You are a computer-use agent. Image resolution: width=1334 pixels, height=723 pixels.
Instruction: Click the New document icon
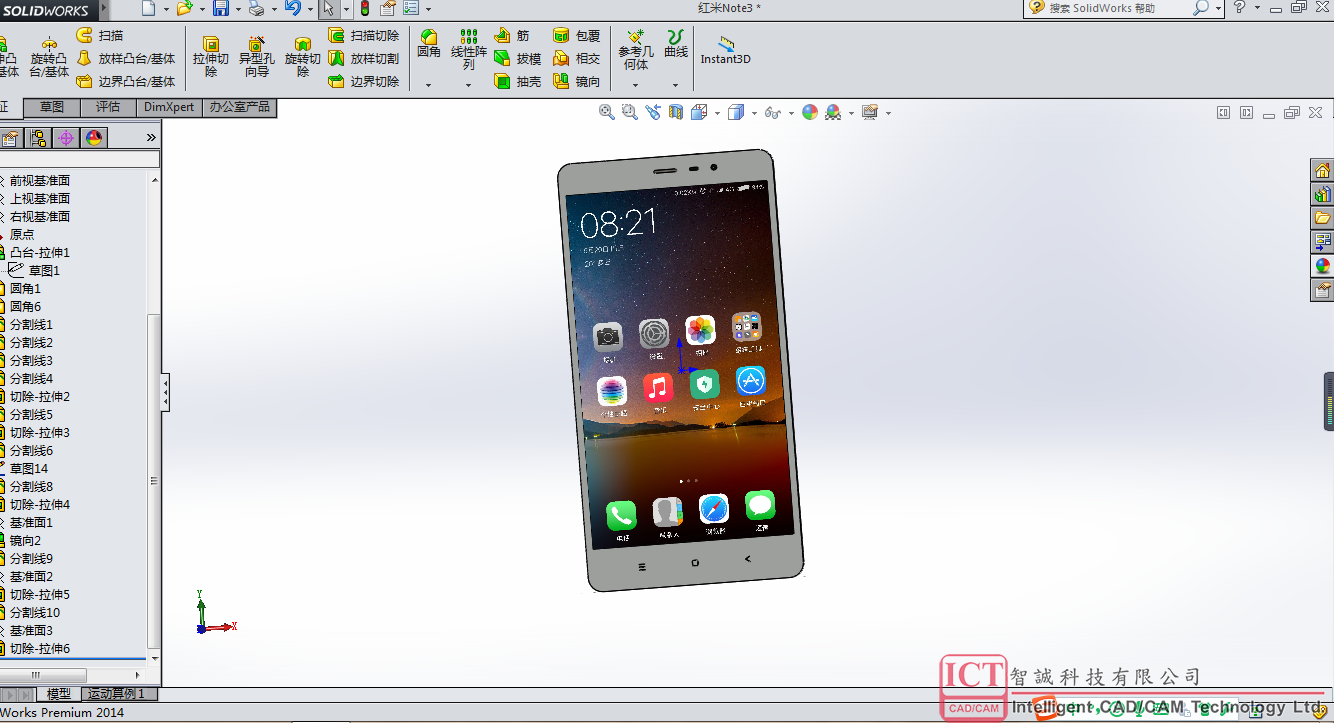pos(148,8)
